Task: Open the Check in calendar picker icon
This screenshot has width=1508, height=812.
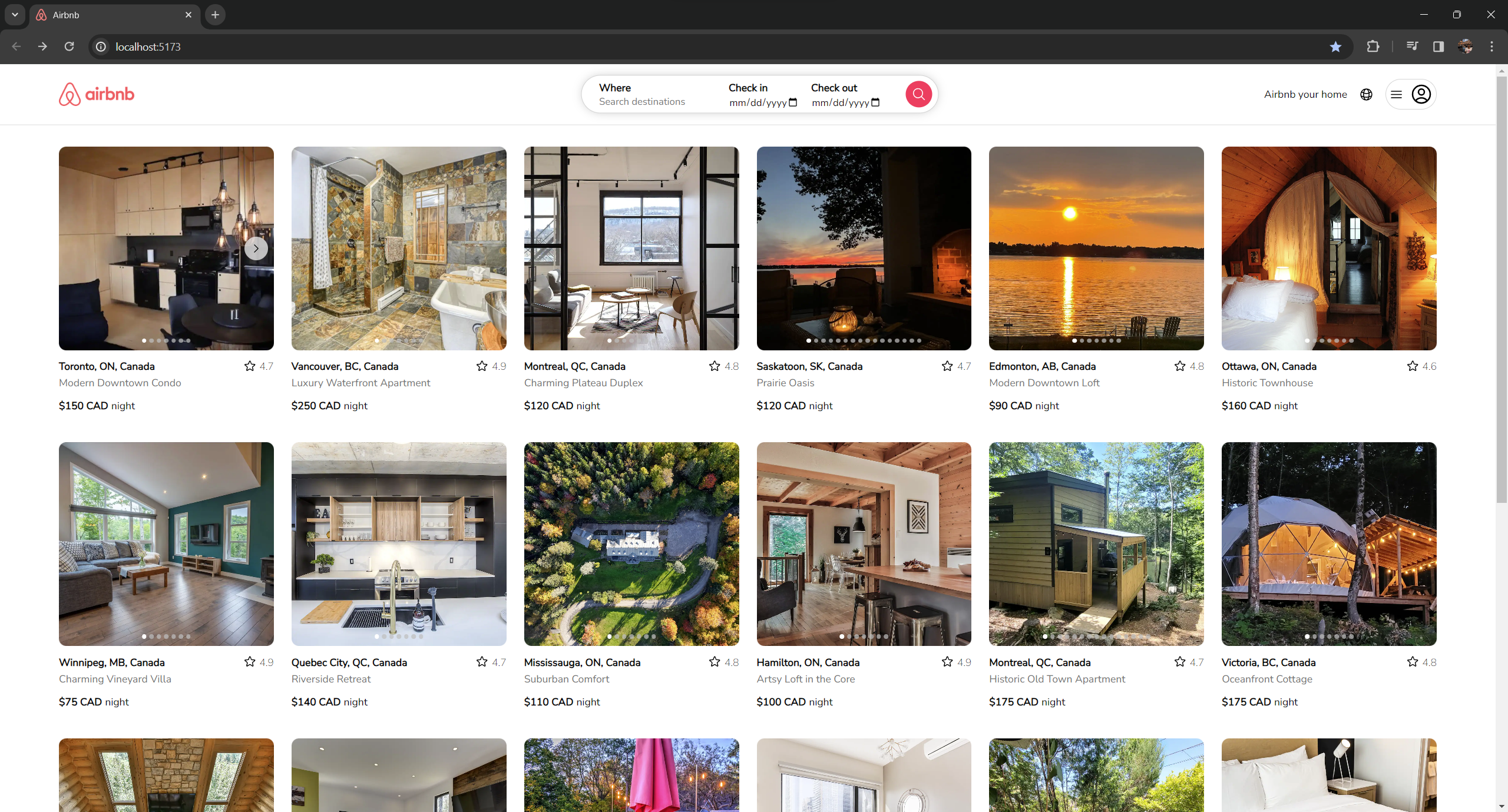Action: click(x=793, y=102)
